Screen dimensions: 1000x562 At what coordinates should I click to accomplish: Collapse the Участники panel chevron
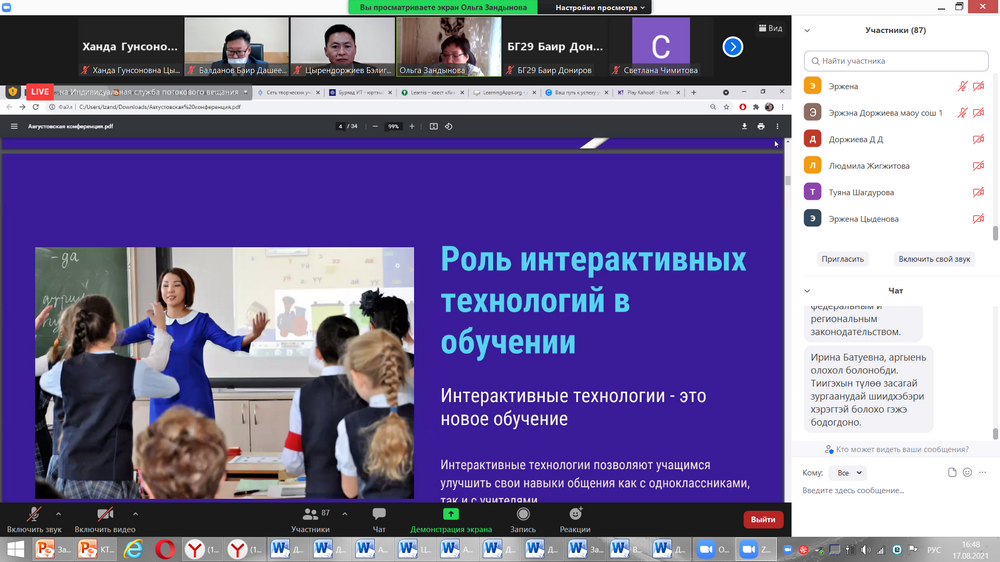[x=807, y=30]
